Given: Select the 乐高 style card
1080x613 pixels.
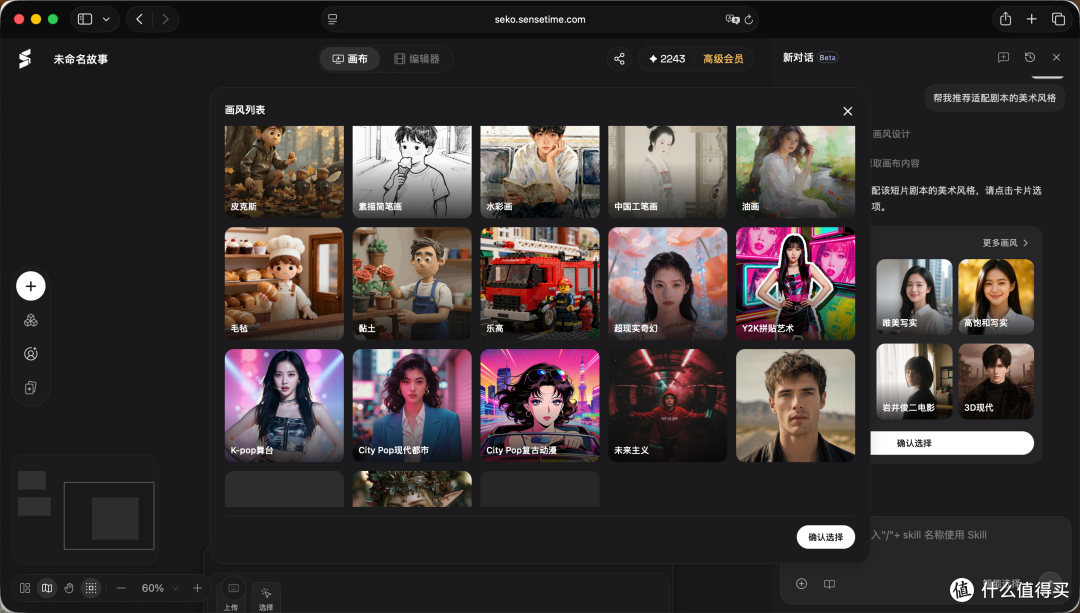Looking at the screenshot, I should pyautogui.click(x=539, y=284).
